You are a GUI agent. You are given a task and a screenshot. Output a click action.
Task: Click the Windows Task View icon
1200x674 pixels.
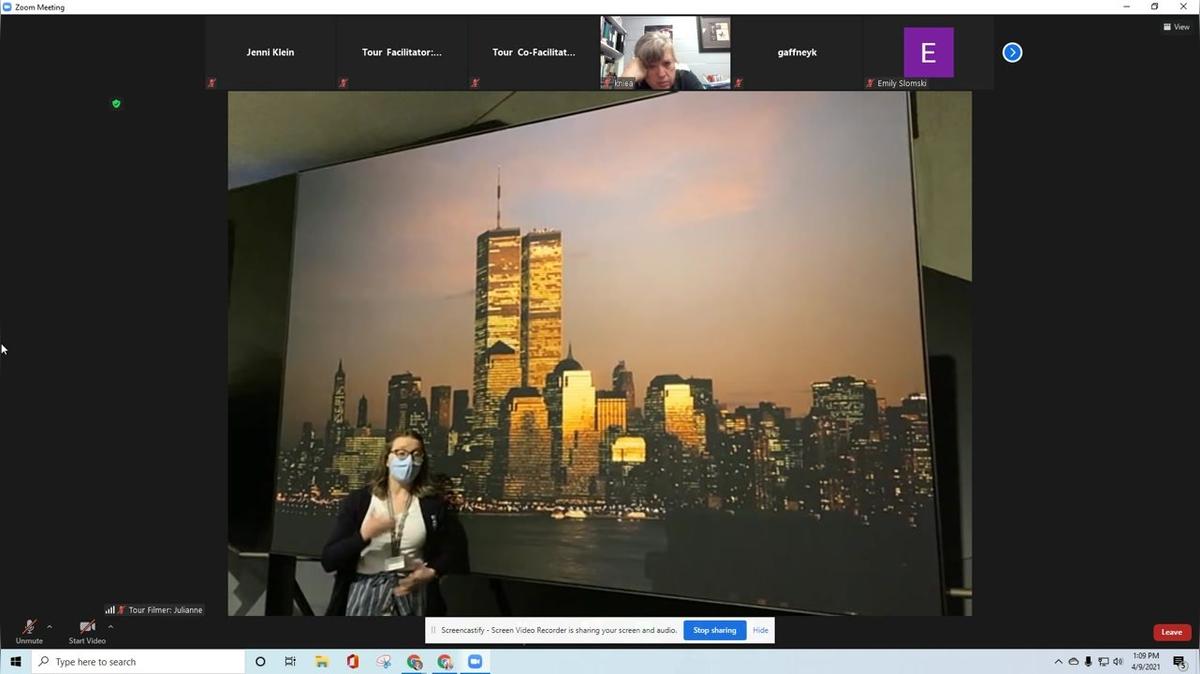coord(290,662)
